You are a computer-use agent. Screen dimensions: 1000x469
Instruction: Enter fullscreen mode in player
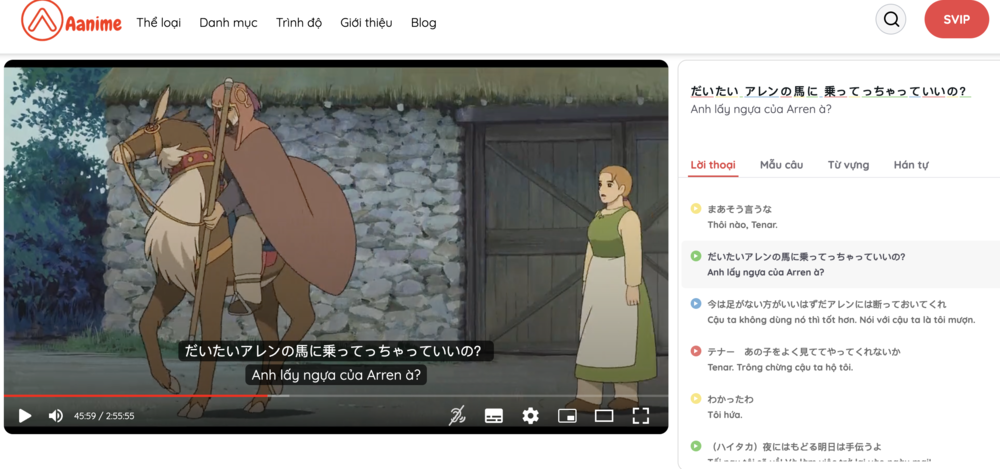[641, 416]
